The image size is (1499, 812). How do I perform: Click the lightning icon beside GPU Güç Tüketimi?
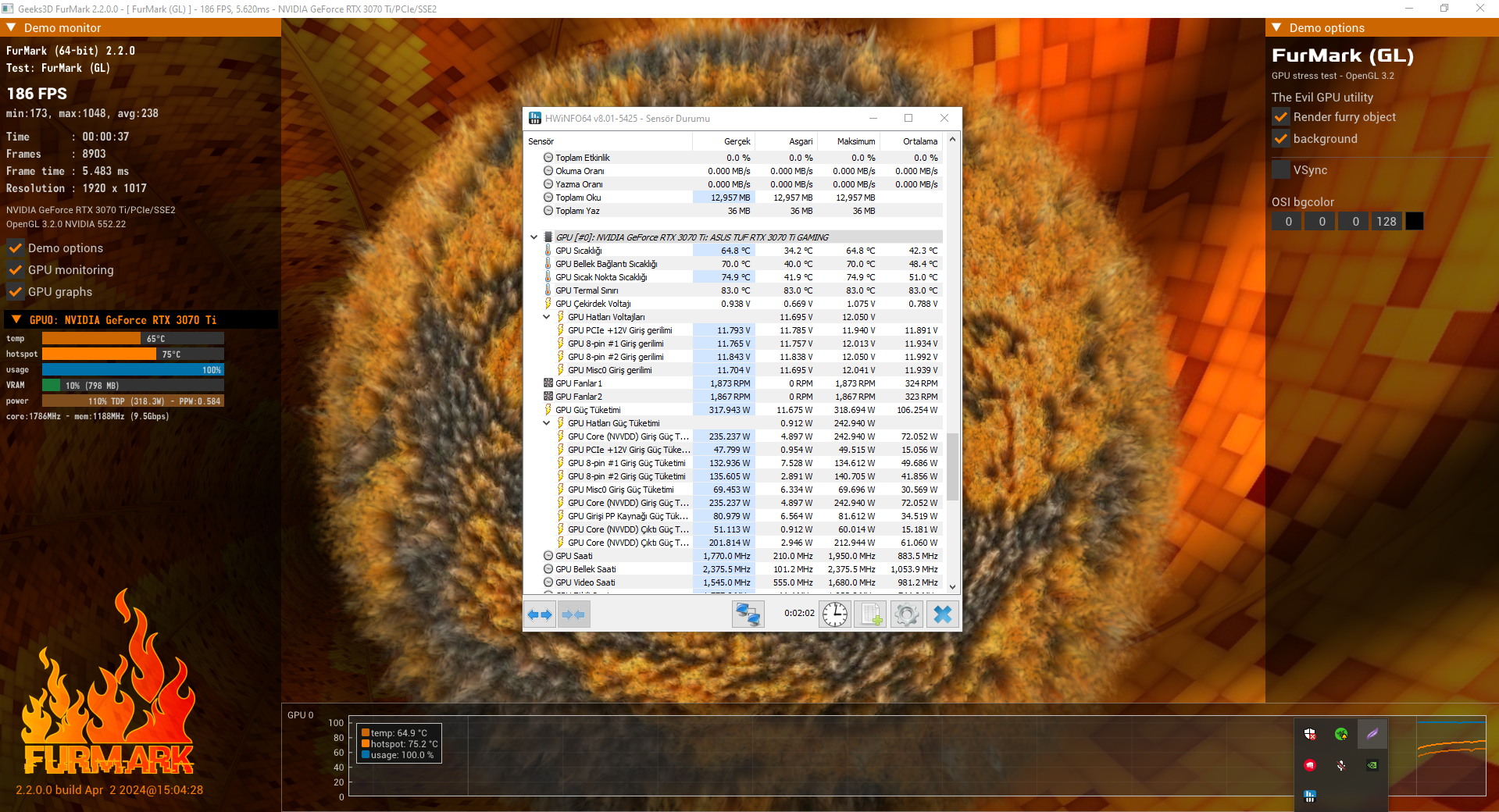[548, 410]
